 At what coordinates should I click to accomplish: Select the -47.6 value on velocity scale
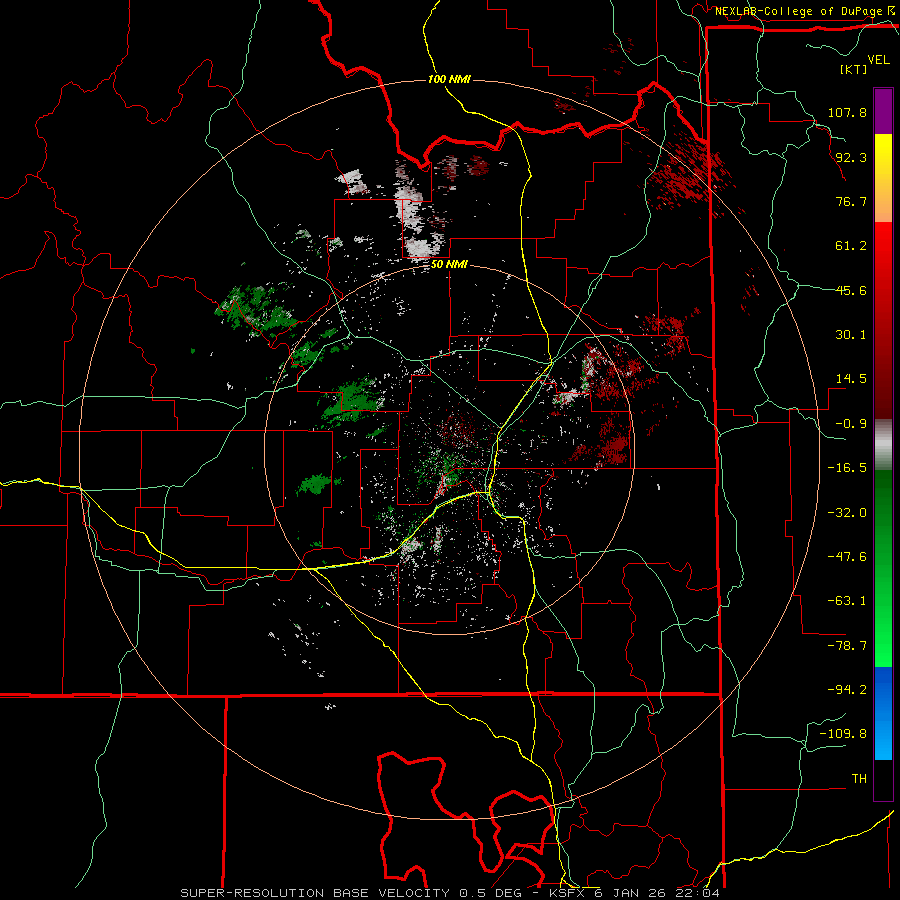click(x=847, y=557)
